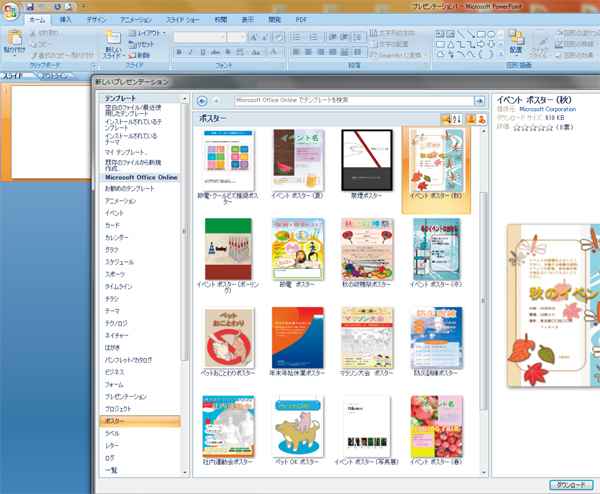Select the カレンダー template category
600x494 pixels.
(117, 238)
